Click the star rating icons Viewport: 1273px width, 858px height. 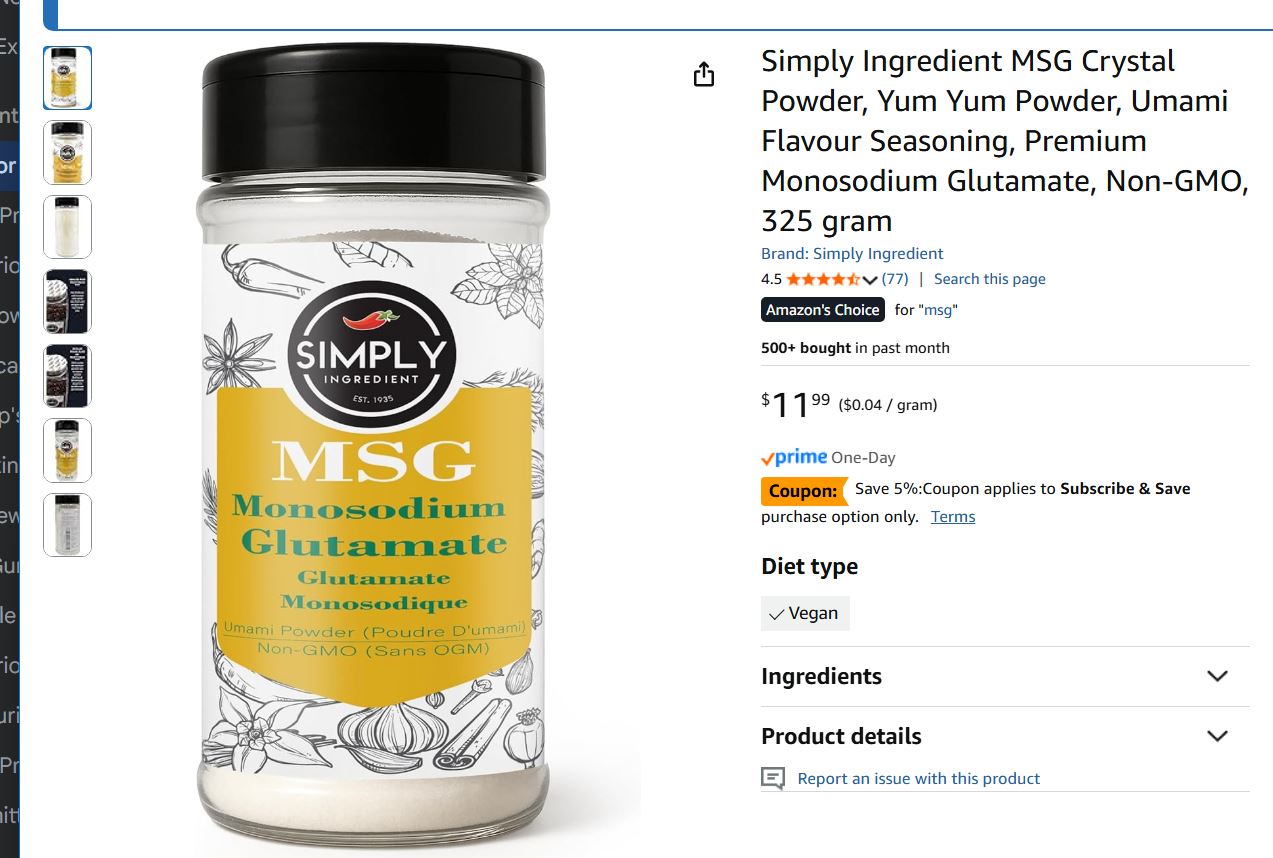[823, 279]
